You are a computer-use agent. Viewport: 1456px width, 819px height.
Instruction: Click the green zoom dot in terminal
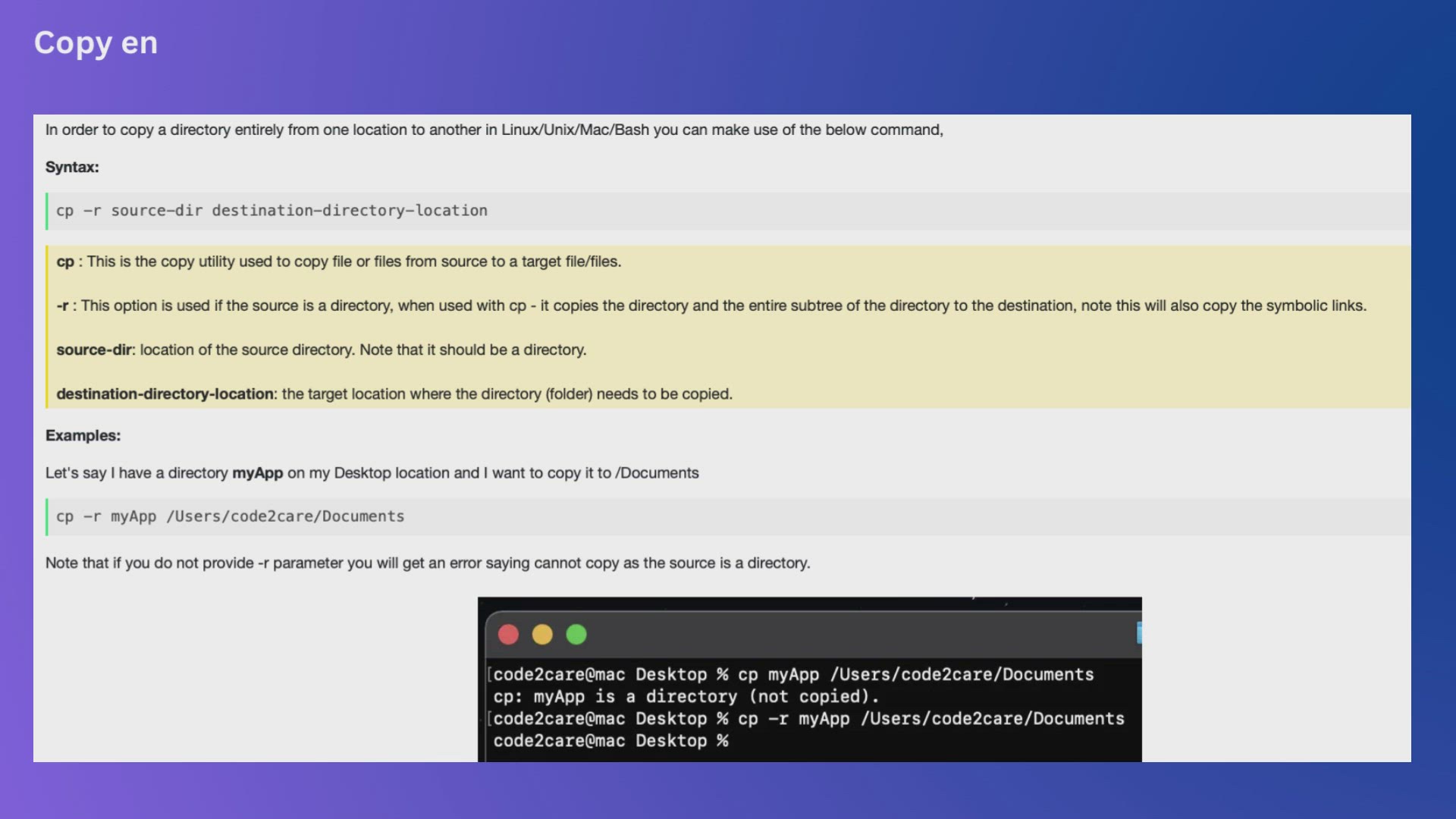pos(576,635)
